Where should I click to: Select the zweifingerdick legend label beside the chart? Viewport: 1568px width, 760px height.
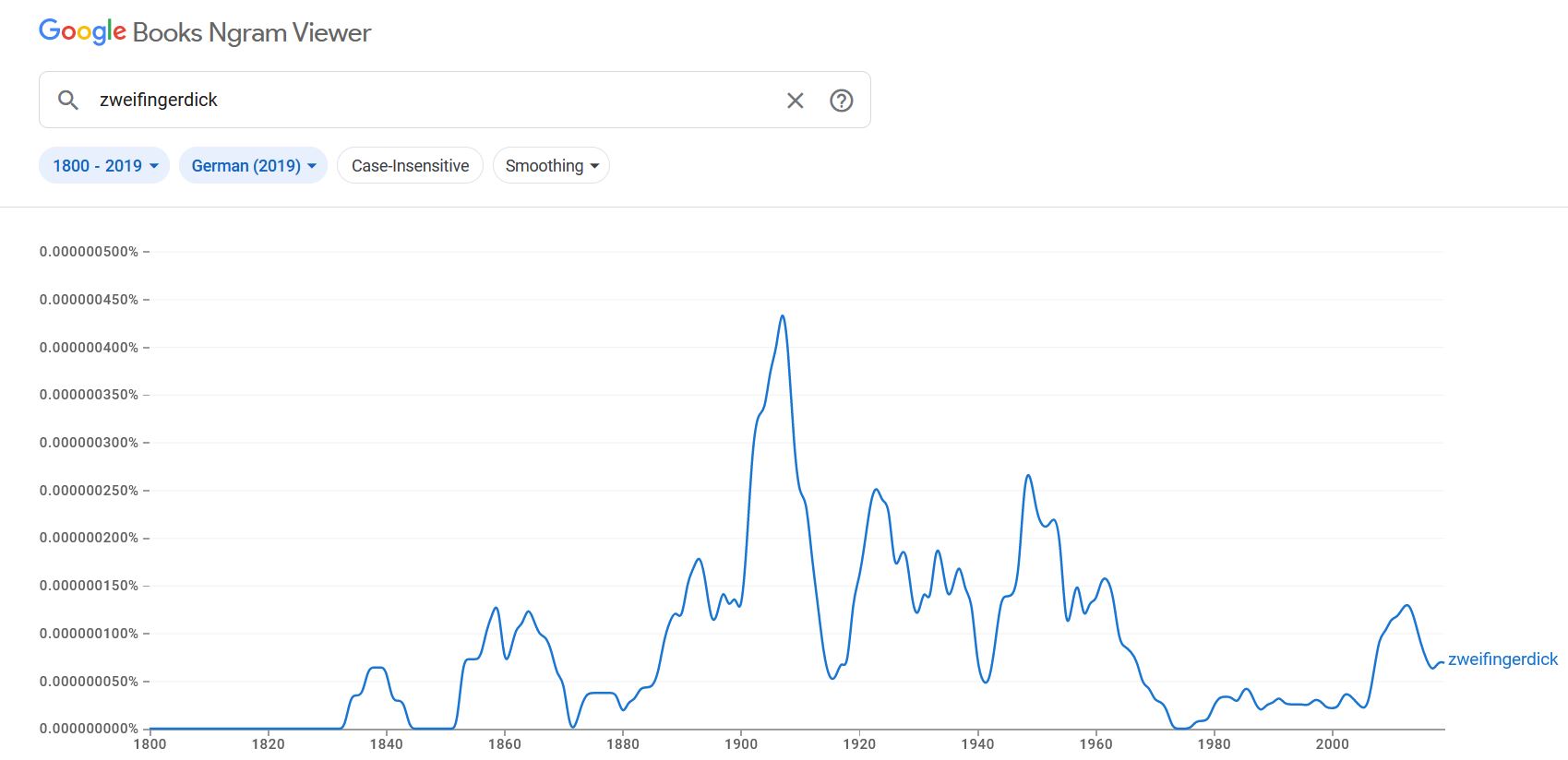coord(1502,659)
